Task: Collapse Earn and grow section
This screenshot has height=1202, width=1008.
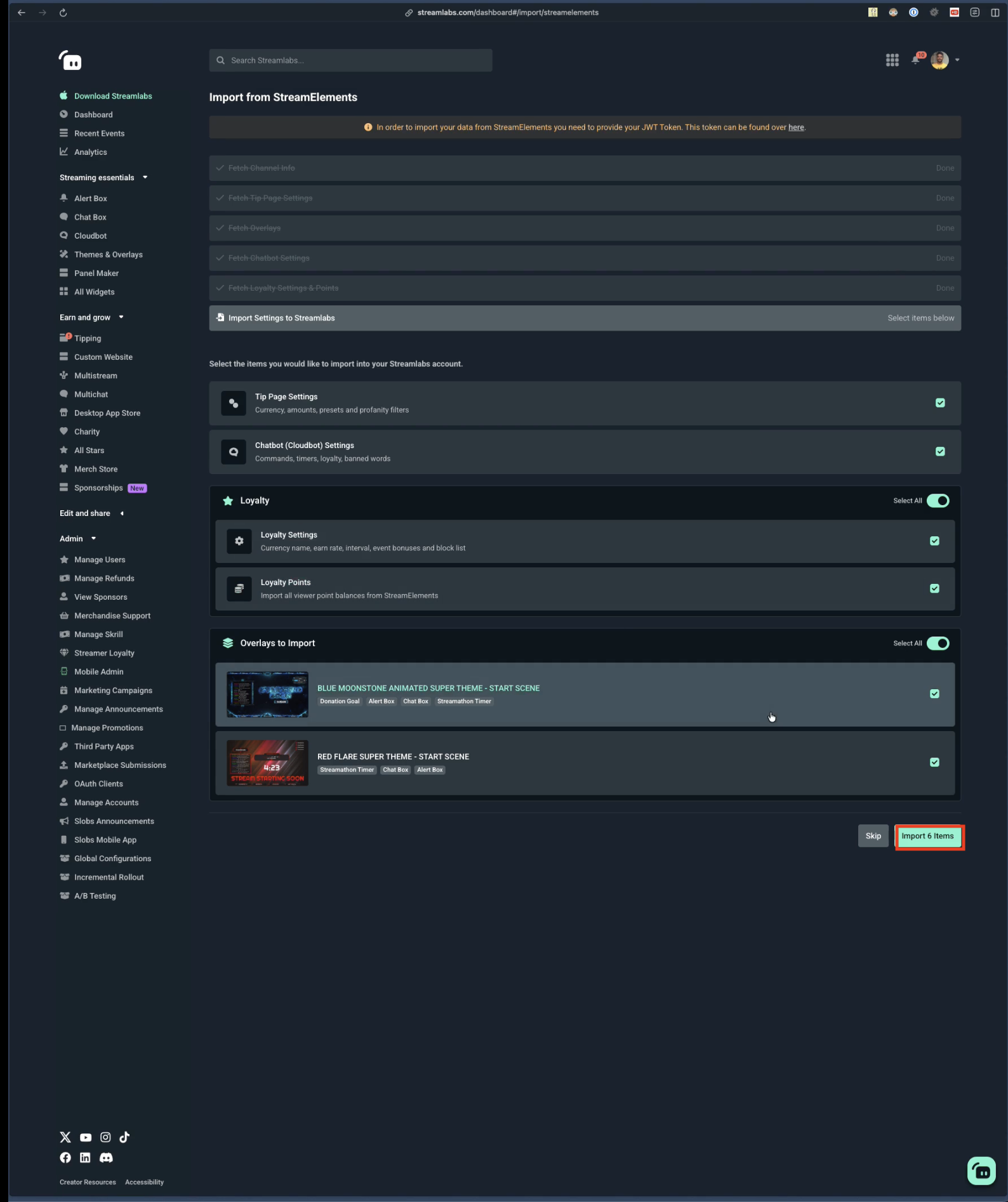Action: [91, 317]
